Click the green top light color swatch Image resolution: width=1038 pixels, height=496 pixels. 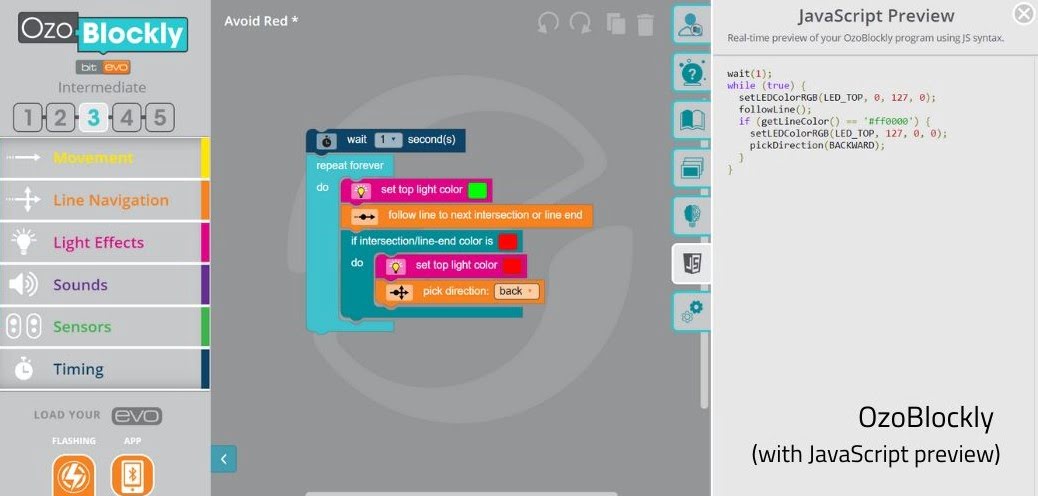pos(477,191)
